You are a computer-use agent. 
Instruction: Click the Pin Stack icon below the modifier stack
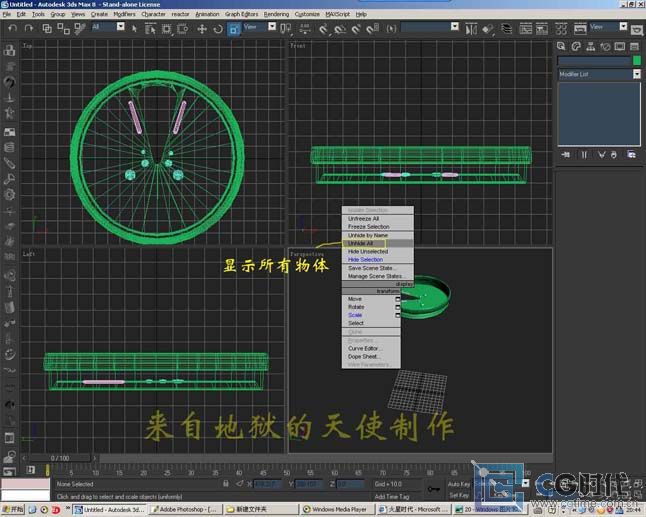566,154
